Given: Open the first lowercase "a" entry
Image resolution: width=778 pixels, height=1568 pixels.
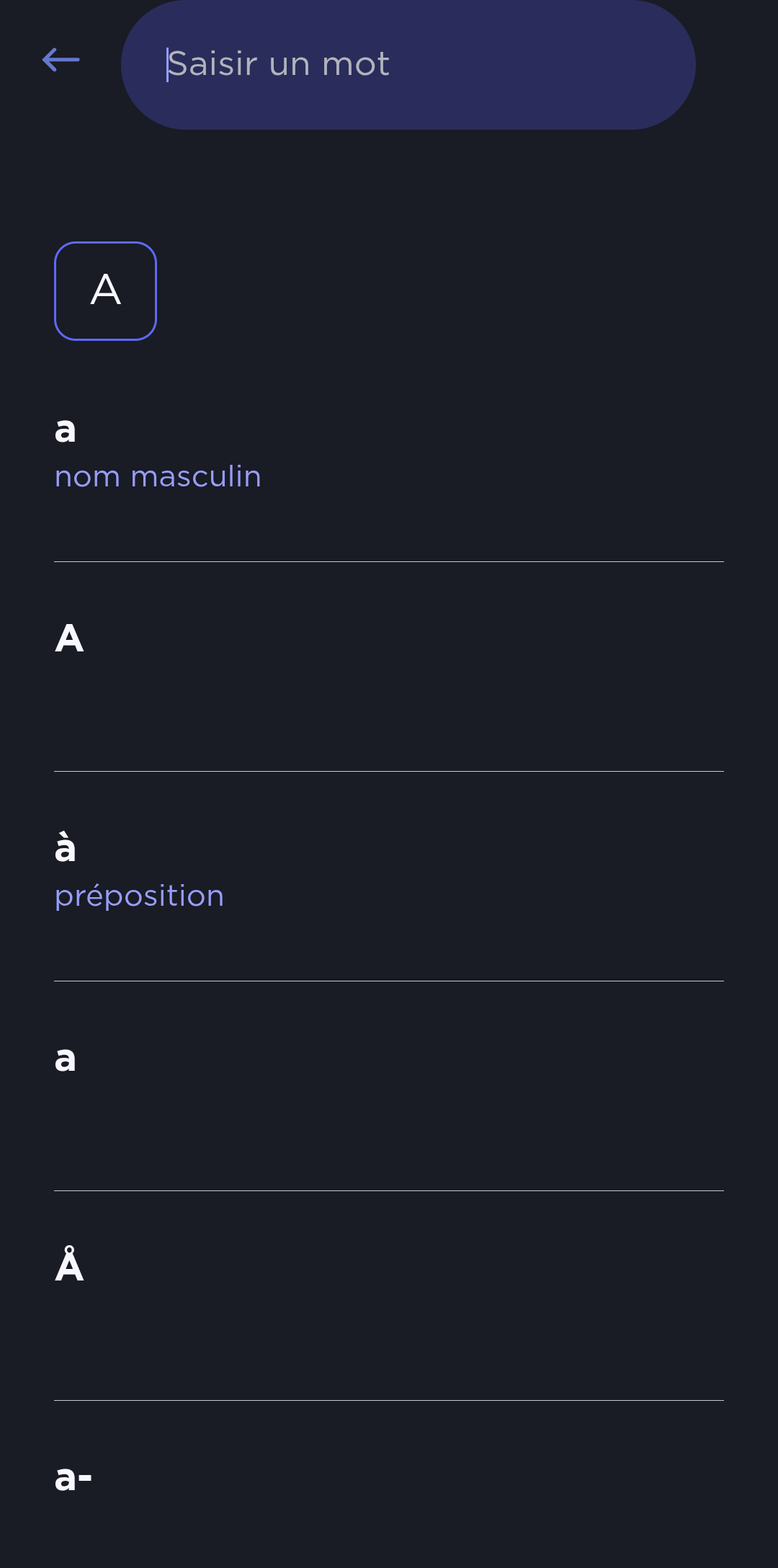Looking at the screenshot, I should tap(66, 430).
